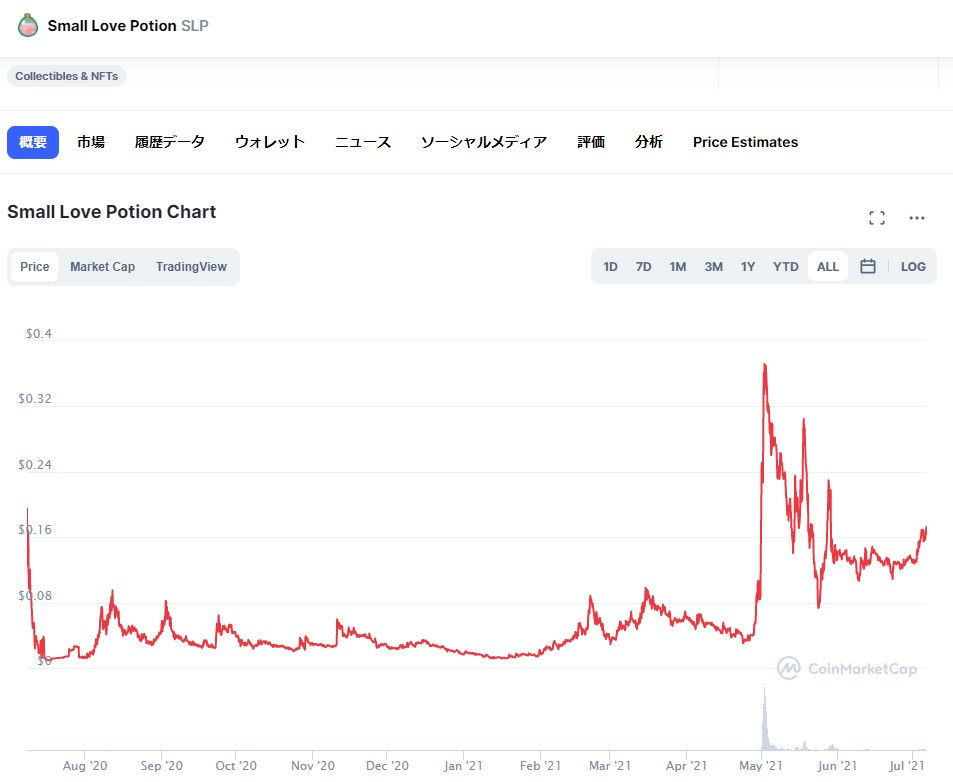
Task: Click the Small Love Potion Chart heading
Action: click(x=111, y=211)
